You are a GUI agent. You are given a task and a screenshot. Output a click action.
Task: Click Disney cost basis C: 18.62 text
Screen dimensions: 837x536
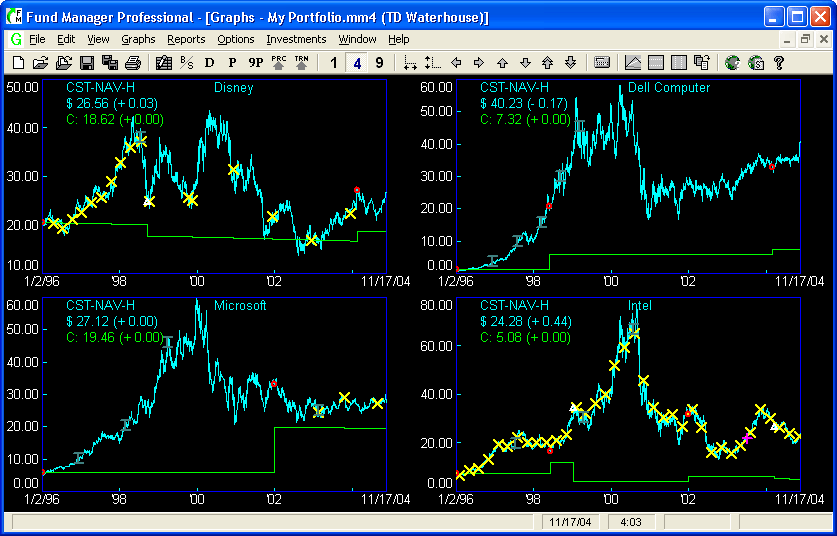click(115, 120)
